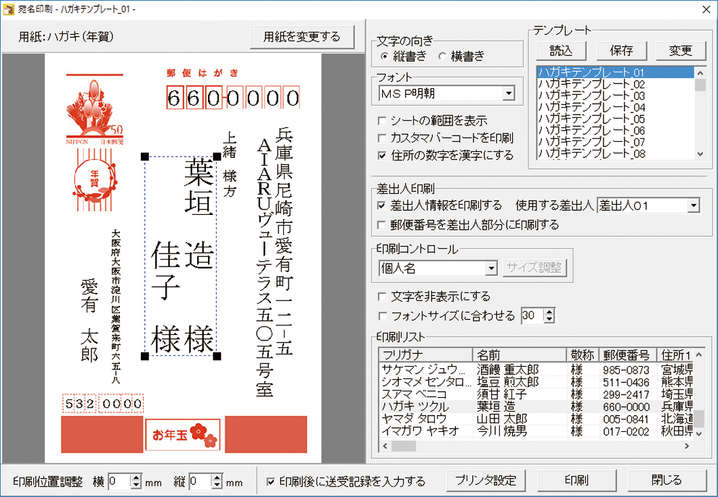718x497 pixels.
Task: Open プリンタ設定 printer settings
Action: pos(483,480)
